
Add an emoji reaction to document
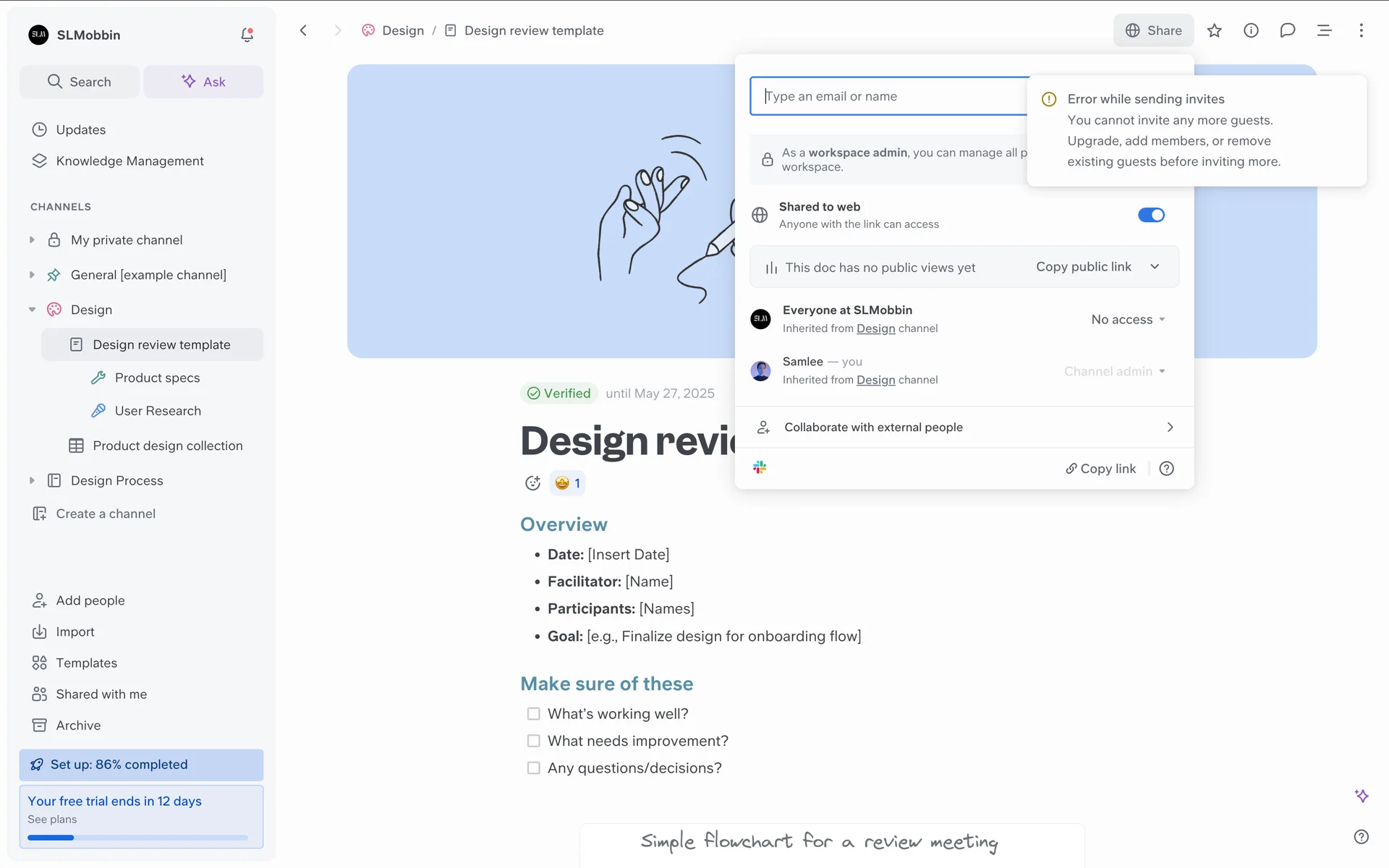(532, 483)
